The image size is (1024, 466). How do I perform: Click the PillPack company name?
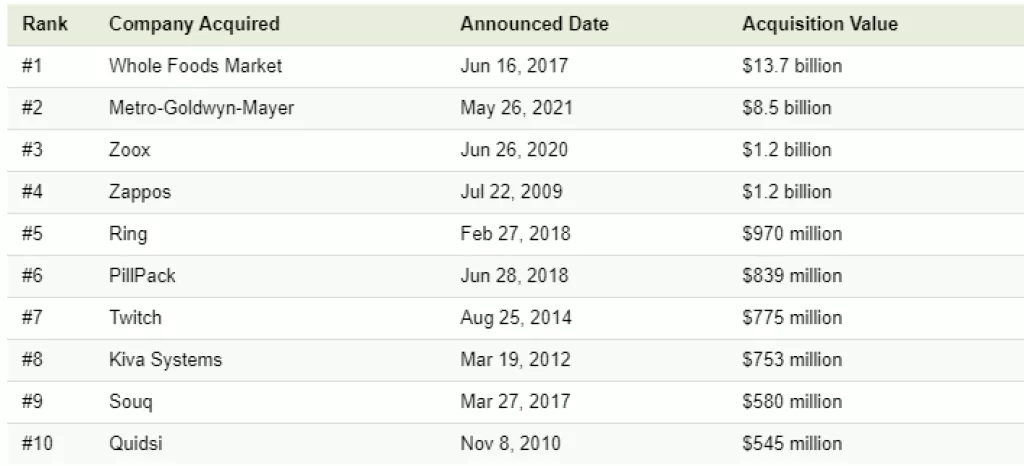point(142,276)
